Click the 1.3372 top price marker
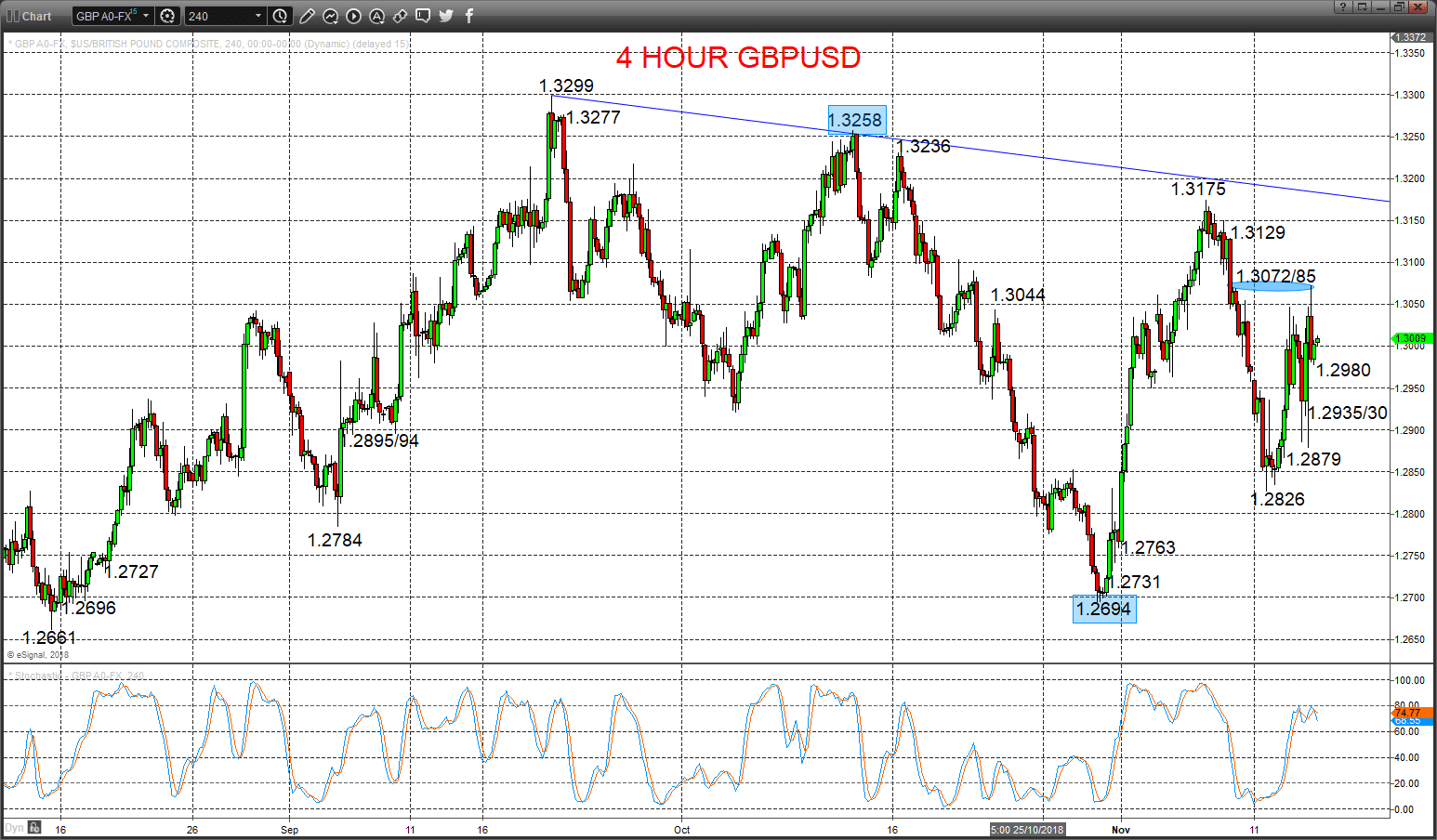The image size is (1437, 840). tap(1413, 37)
